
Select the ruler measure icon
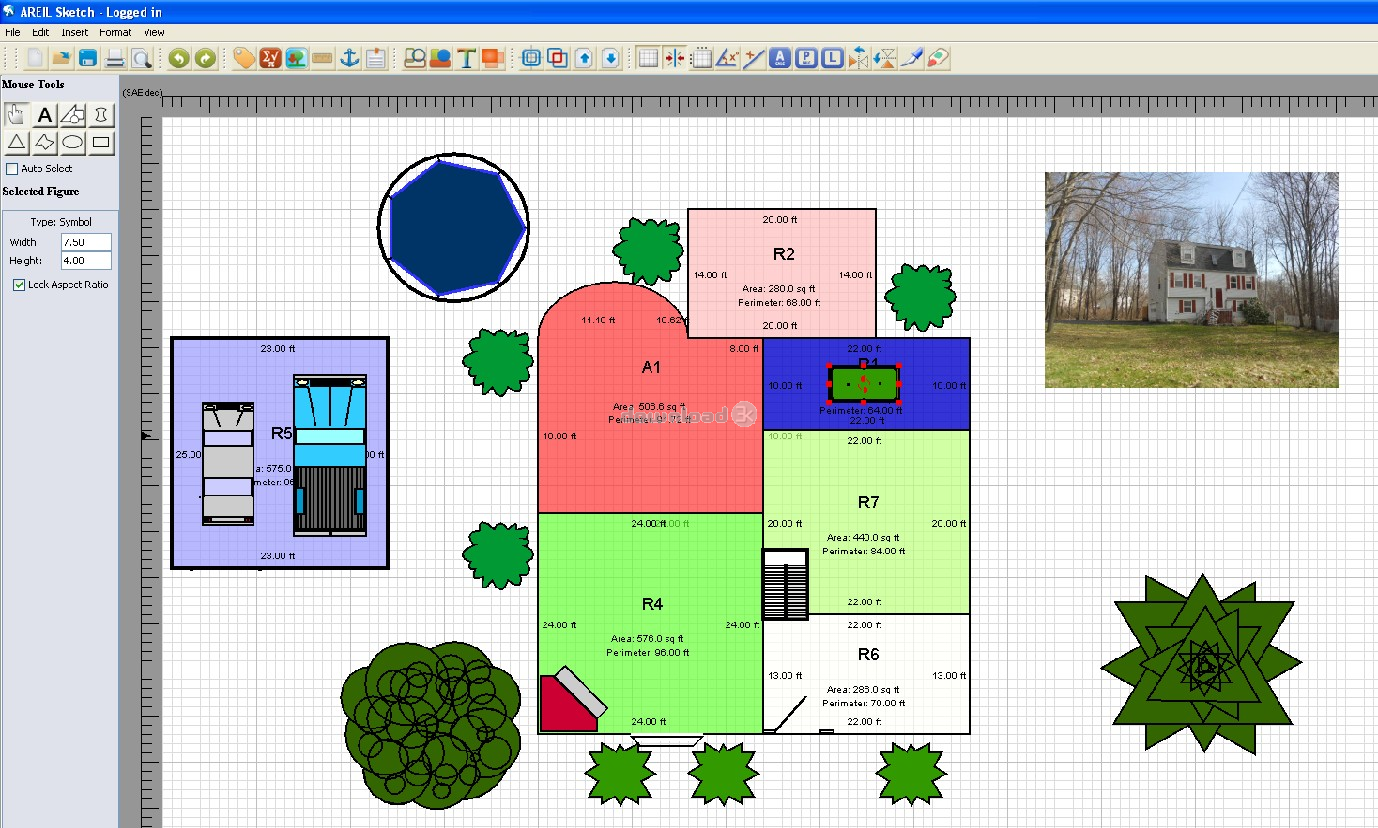322,58
